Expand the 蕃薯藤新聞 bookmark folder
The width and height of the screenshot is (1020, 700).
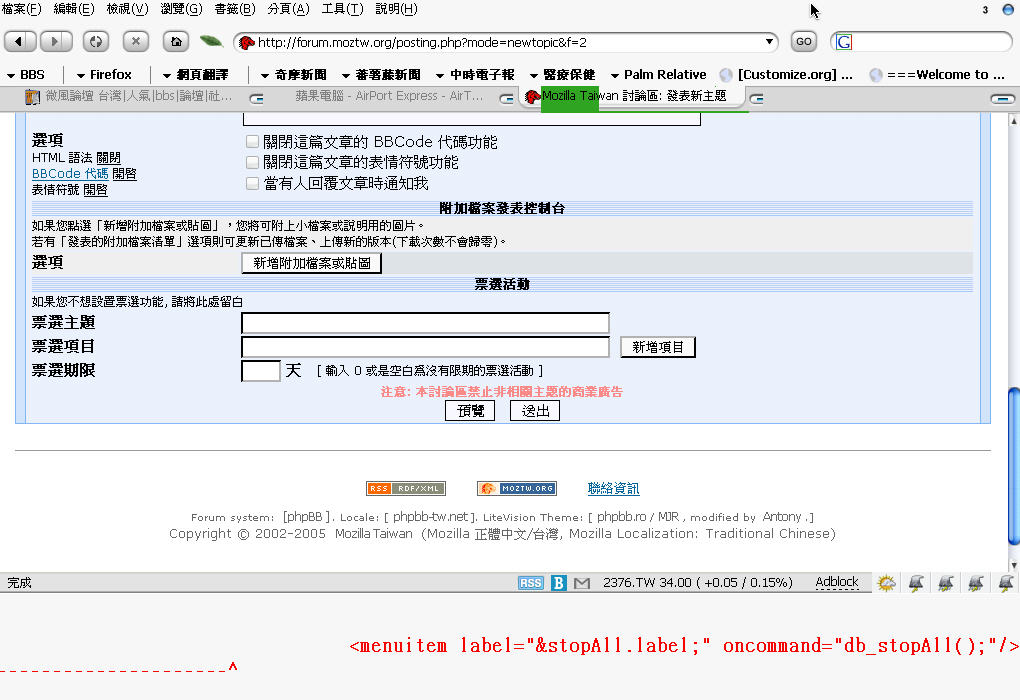pos(381,75)
